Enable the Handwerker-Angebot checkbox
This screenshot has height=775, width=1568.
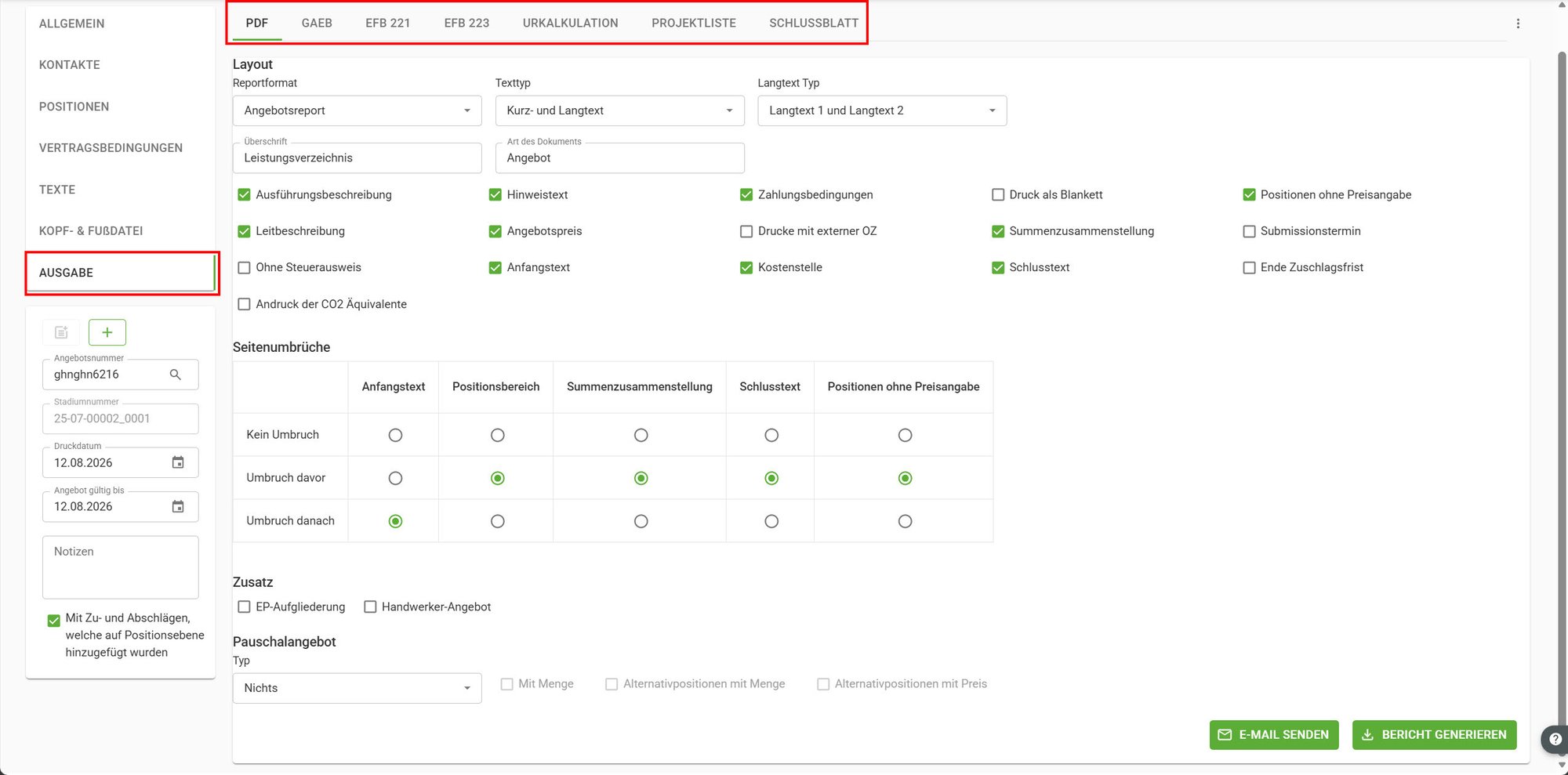coord(370,607)
